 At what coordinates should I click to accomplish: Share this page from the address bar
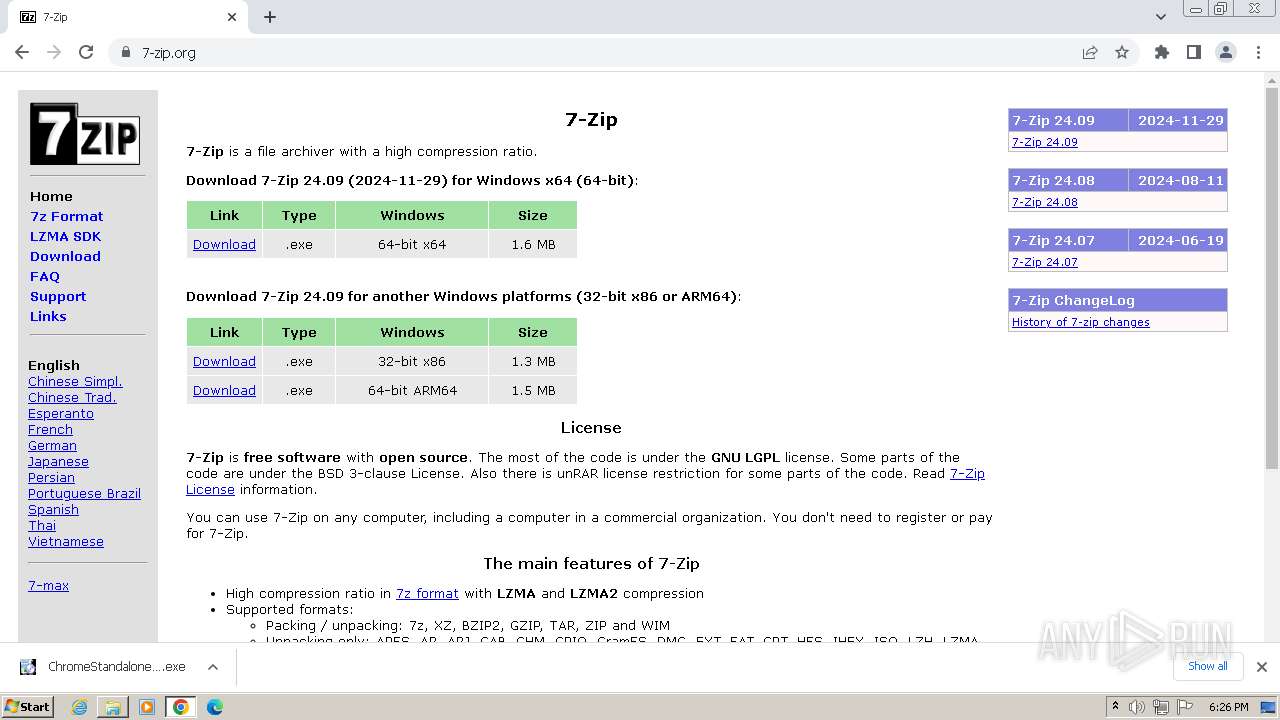pyautogui.click(x=1090, y=53)
